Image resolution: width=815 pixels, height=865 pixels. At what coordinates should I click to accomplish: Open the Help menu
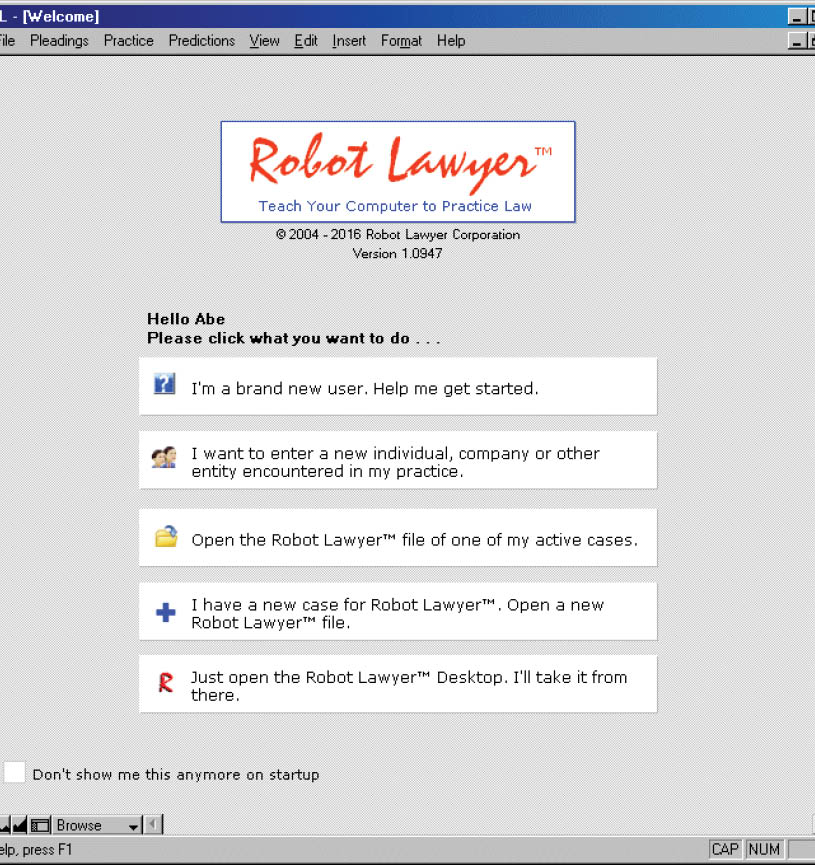coord(451,41)
